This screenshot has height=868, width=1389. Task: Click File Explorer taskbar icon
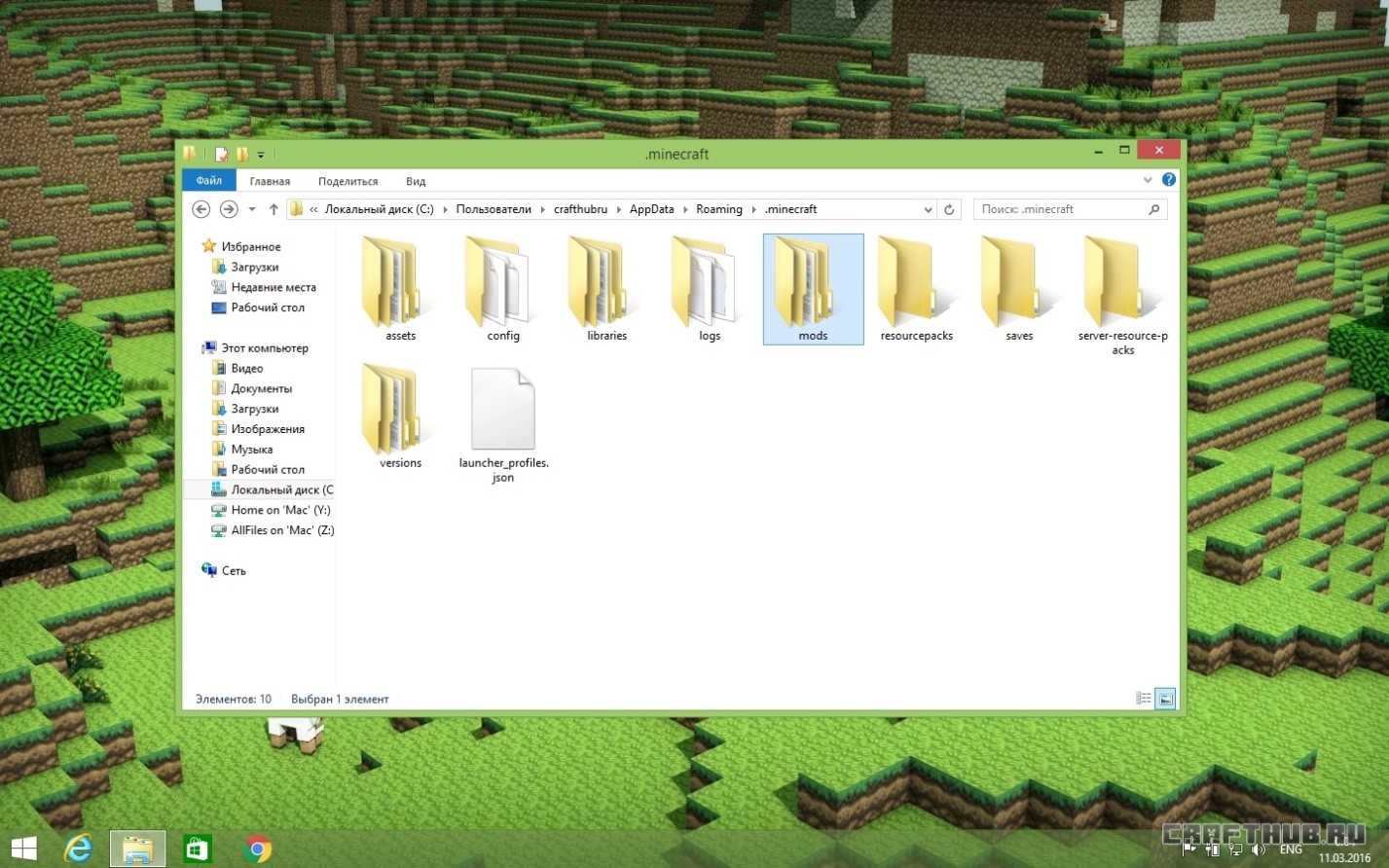tap(137, 849)
